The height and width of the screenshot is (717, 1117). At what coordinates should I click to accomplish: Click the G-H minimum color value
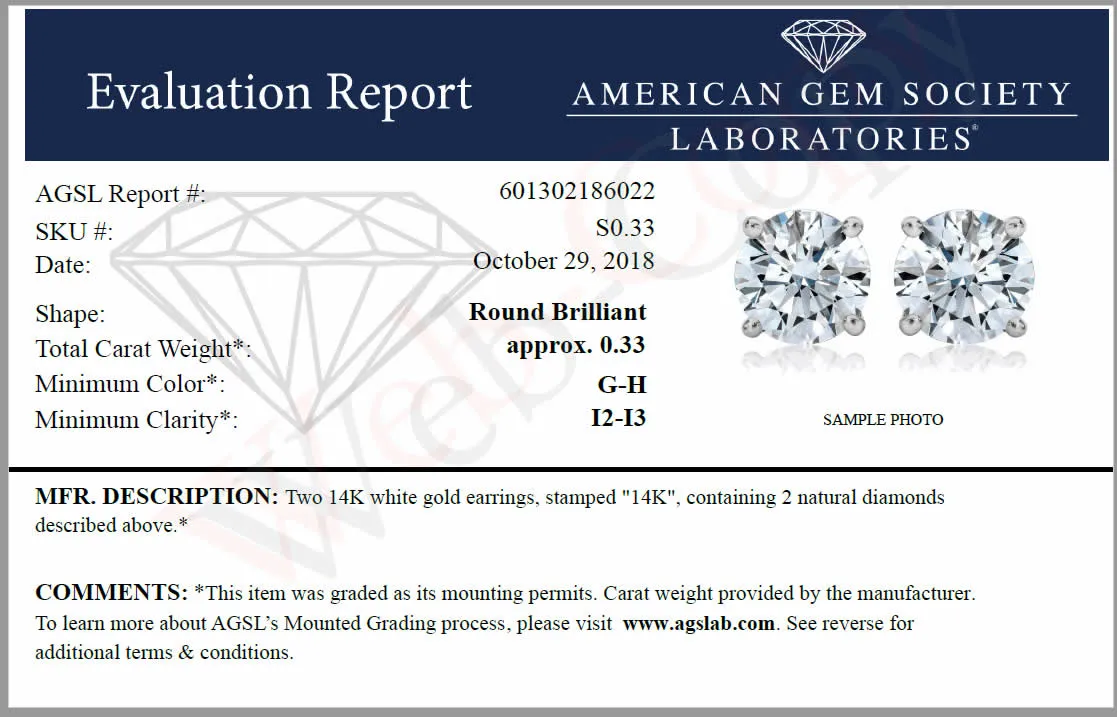[622, 385]
